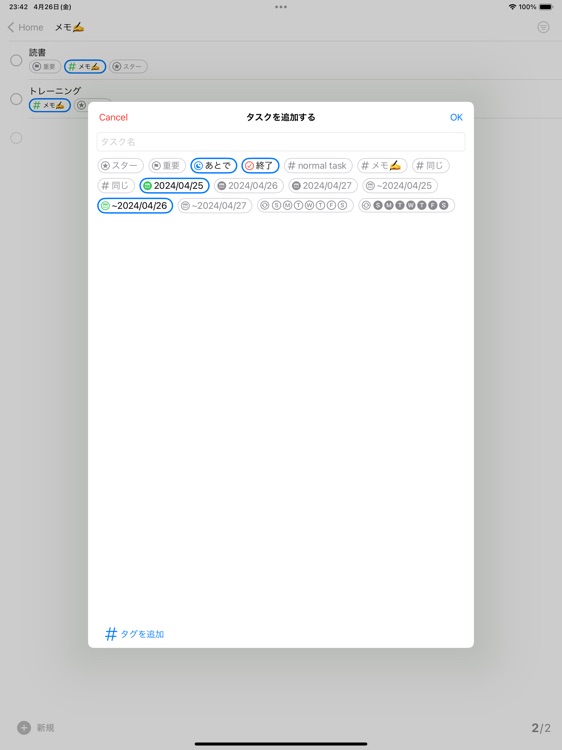Open the filter menu icon at top right
This screenshot has width=562, height=750.
click(x=543, y=27)
